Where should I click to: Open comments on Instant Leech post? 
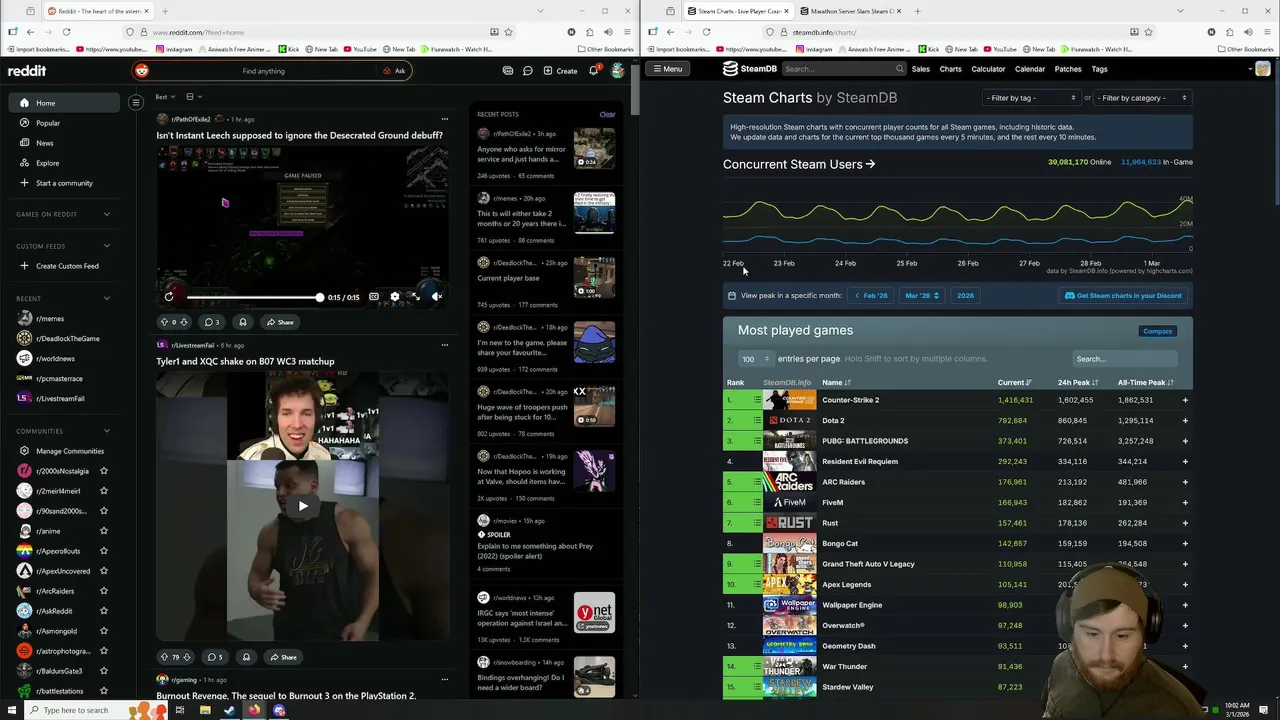[x=212, y=322]
